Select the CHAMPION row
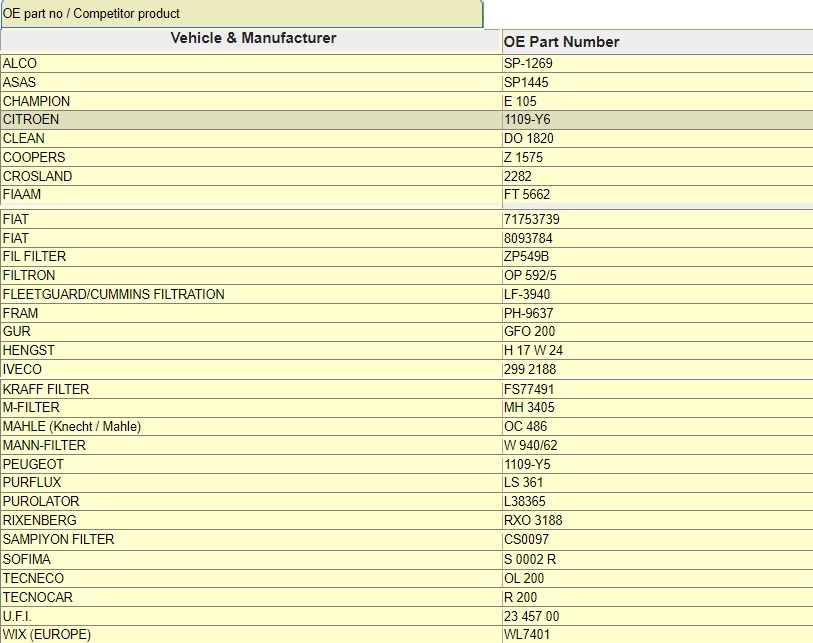Image resolution: width=813 pixels, height=643 pixels. coord(406,101)
